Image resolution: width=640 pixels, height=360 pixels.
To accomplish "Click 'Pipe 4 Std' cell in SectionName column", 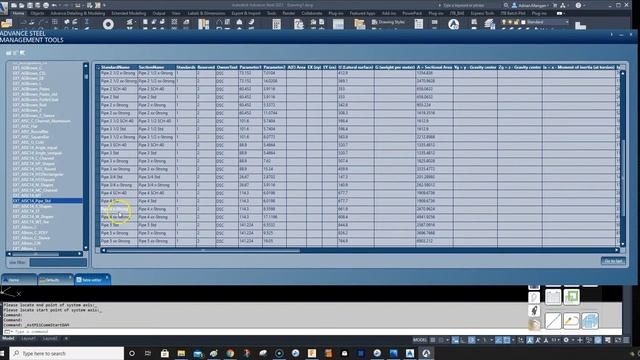I will click(157, 201).
